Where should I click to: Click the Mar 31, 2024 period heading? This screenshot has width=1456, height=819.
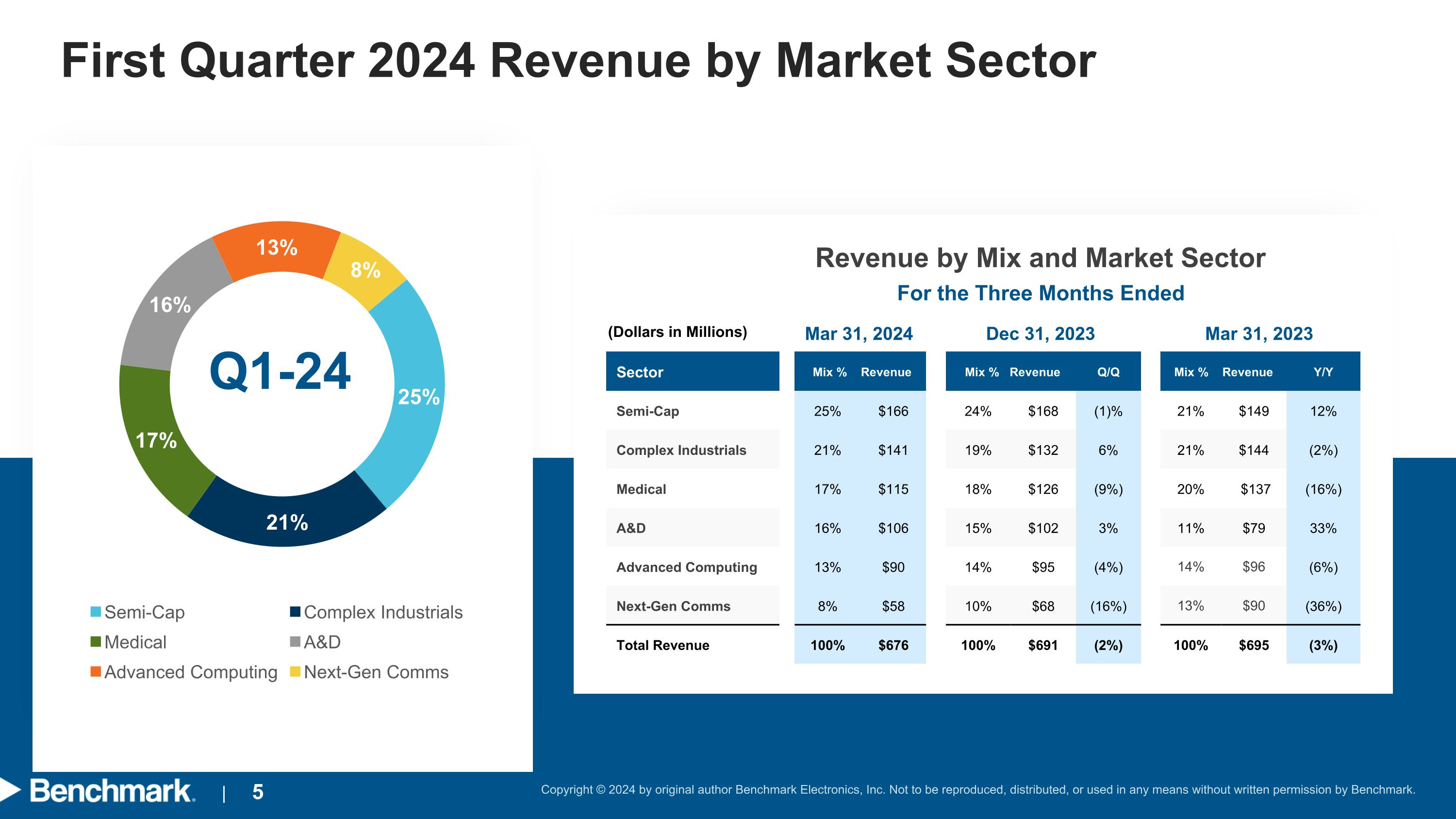coord(859,334)
